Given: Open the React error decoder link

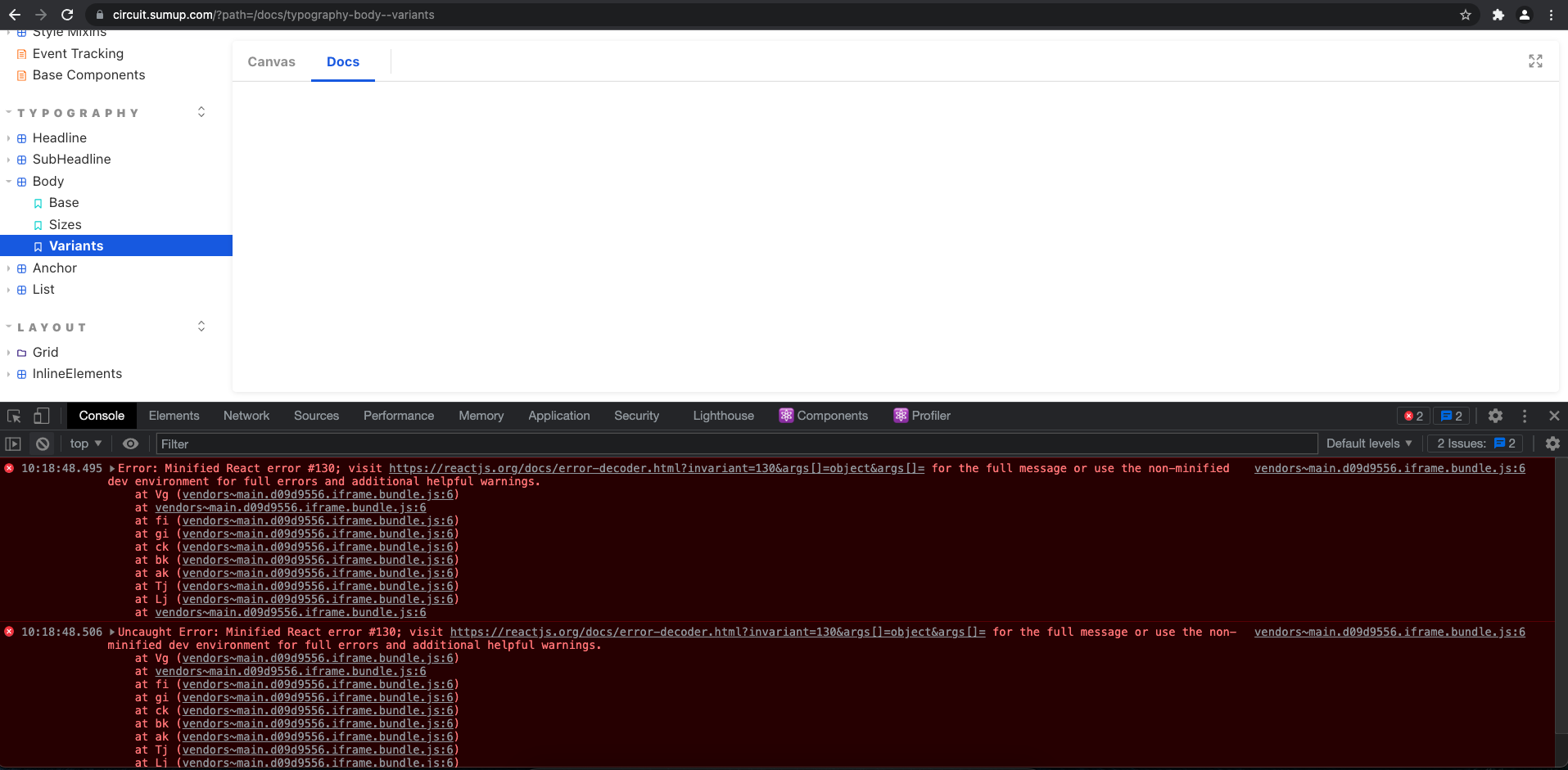Looking at the screenshot, I should coord(655,468).
